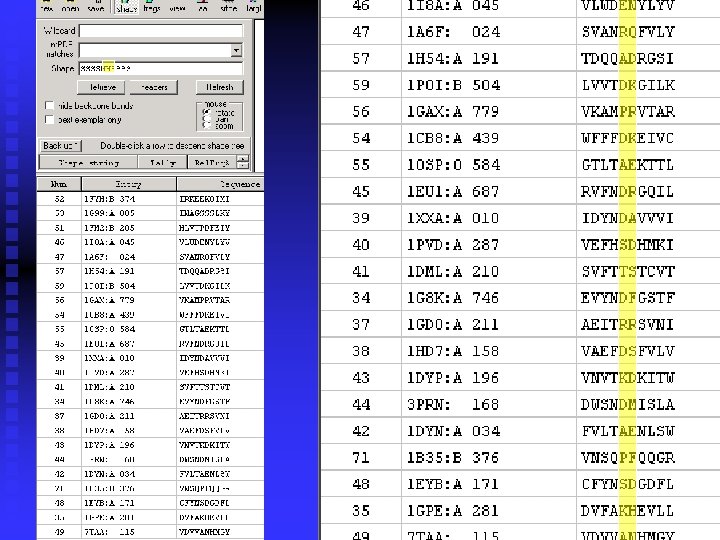The image size is (720, 540).
Task: Click the upper arrow beside the RelFreq header
Action: click(x=243, y=158)
